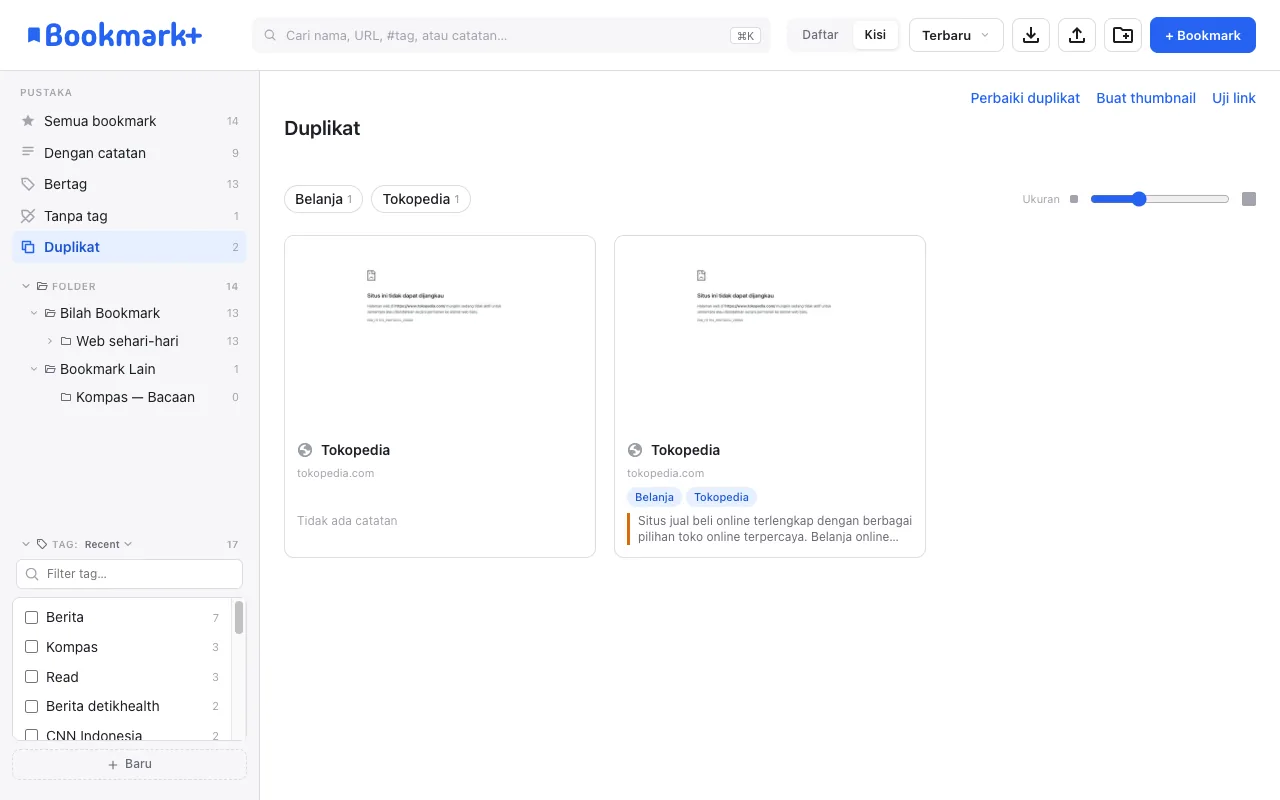Click the new folder icon button
The height and width of the screenshot is (800, 1280).
[1123, 35]
